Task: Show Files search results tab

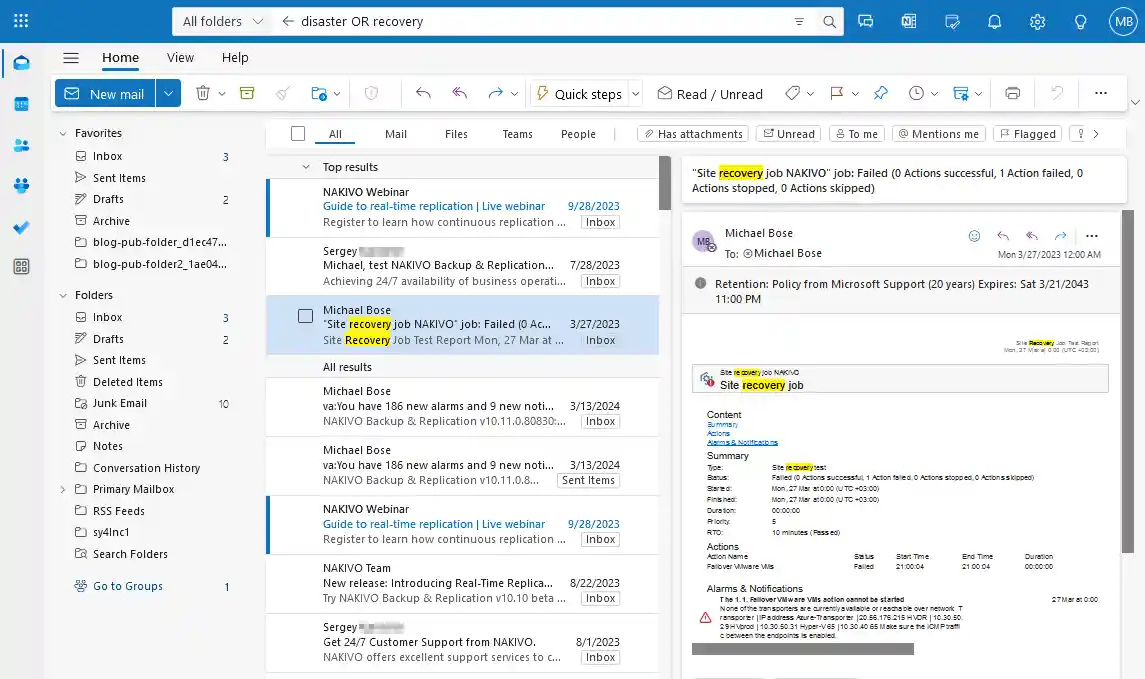Action: pos(456,134)
